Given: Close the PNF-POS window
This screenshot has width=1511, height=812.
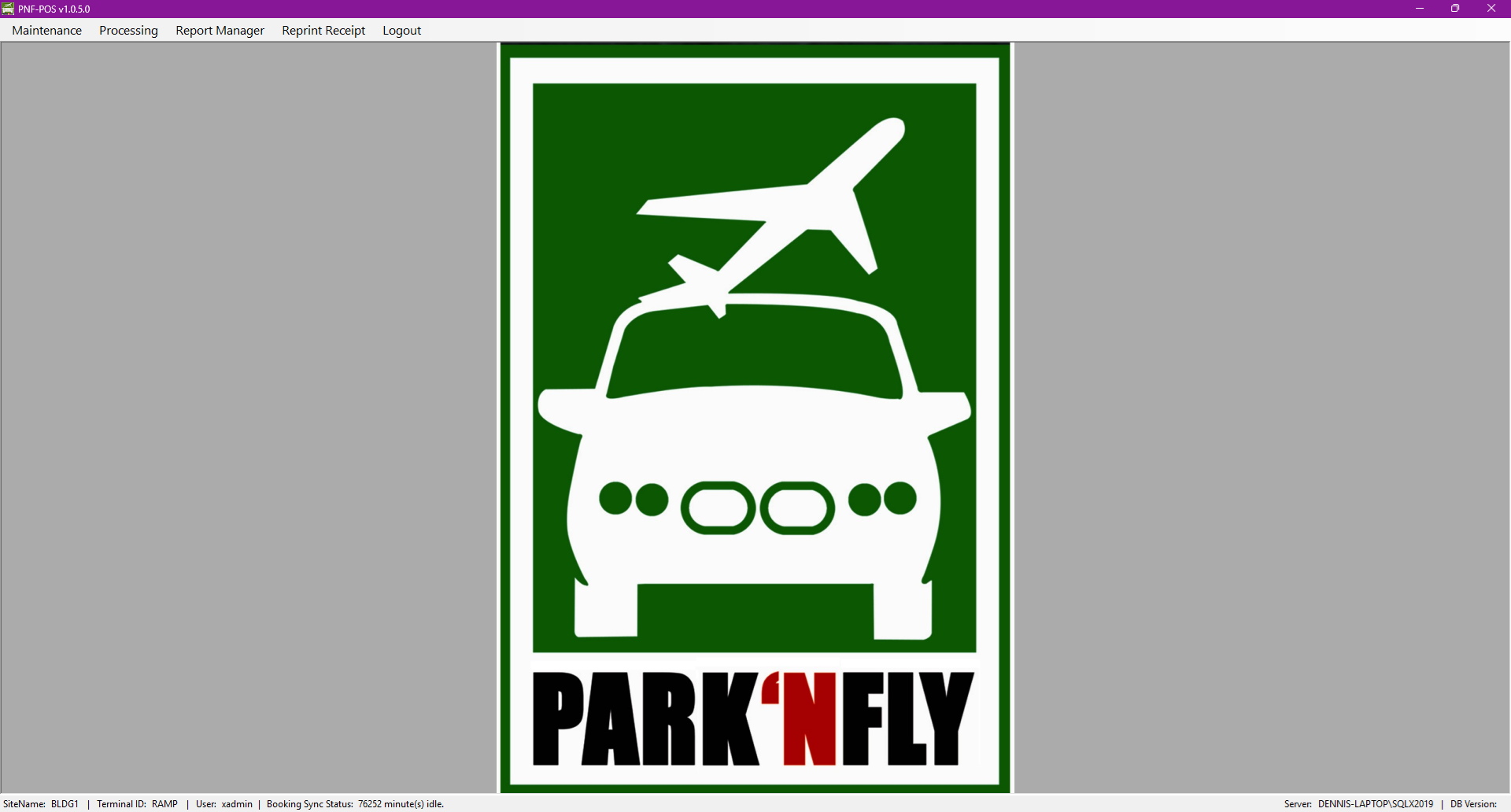Looking at the screenshot, I should (x=1491, y=9).
